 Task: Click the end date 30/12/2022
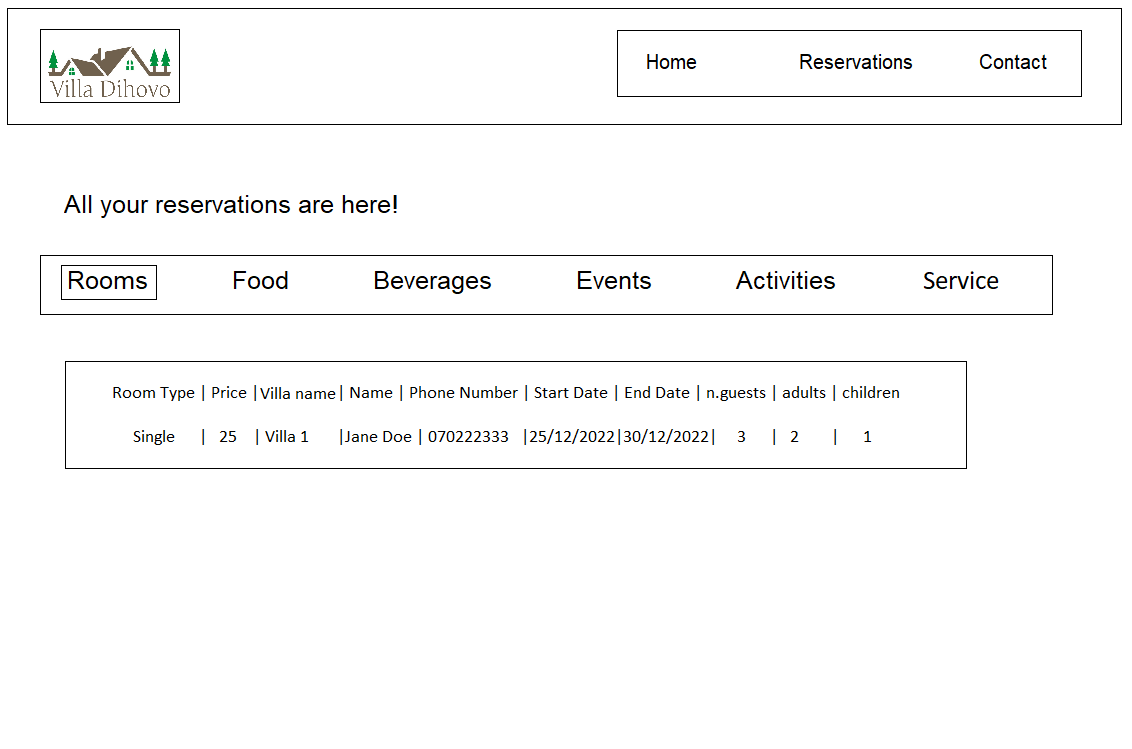coord(666,437)
